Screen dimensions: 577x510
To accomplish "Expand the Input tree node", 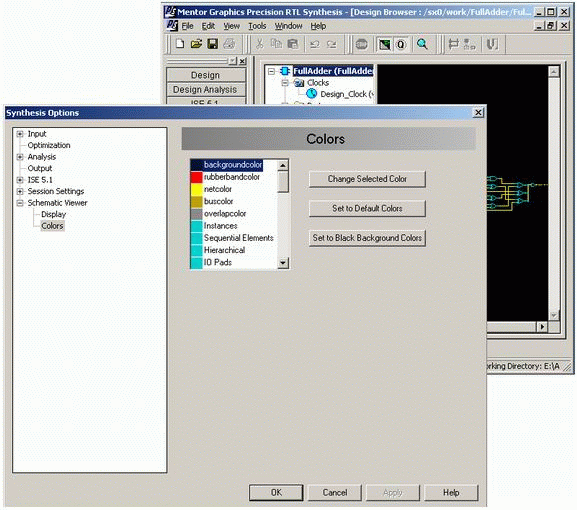I will 20,134.
